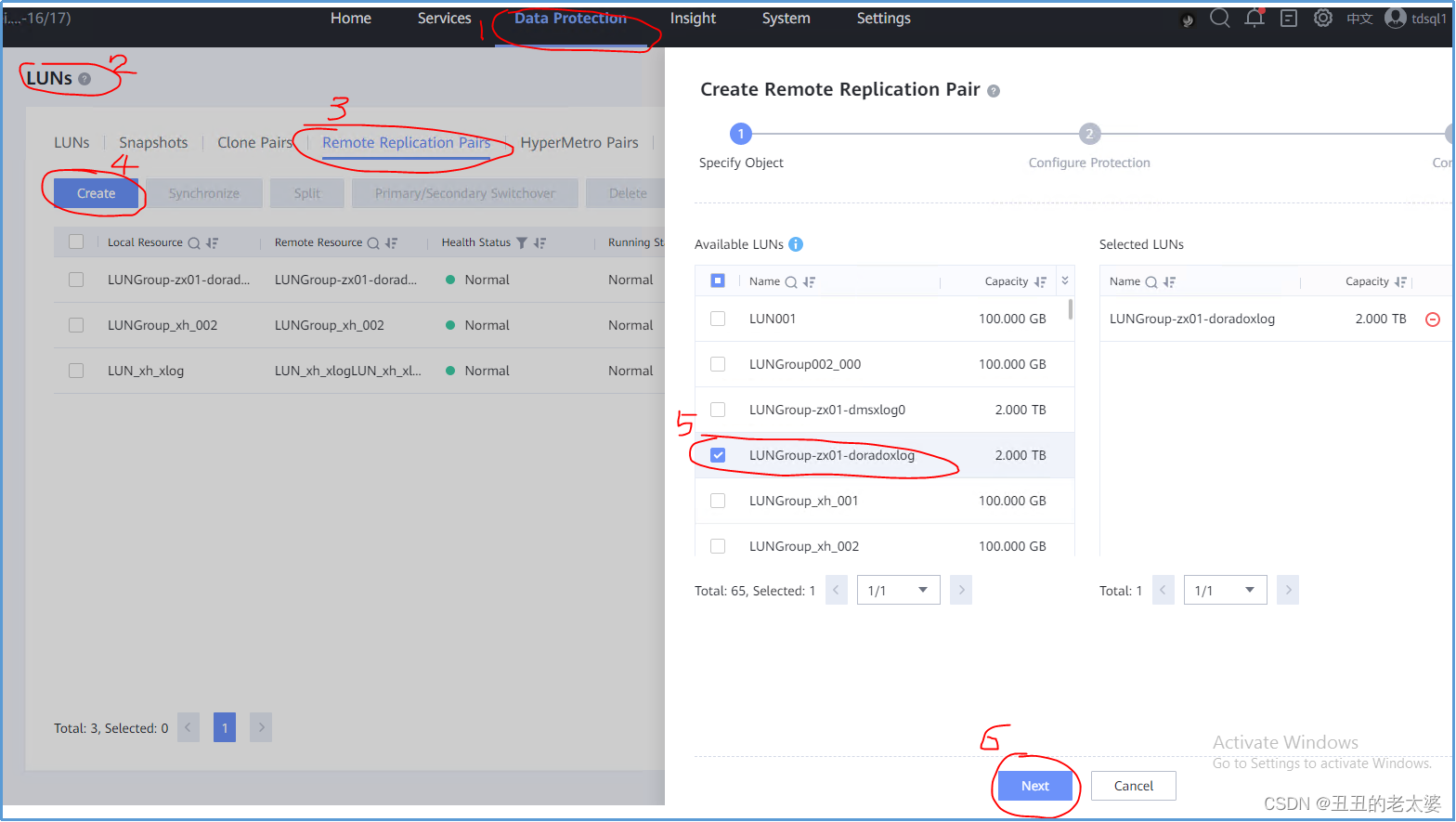Sort Available LUNs by Name
1456x822 pixels.
pyautogui.click(x=809, y=282)
